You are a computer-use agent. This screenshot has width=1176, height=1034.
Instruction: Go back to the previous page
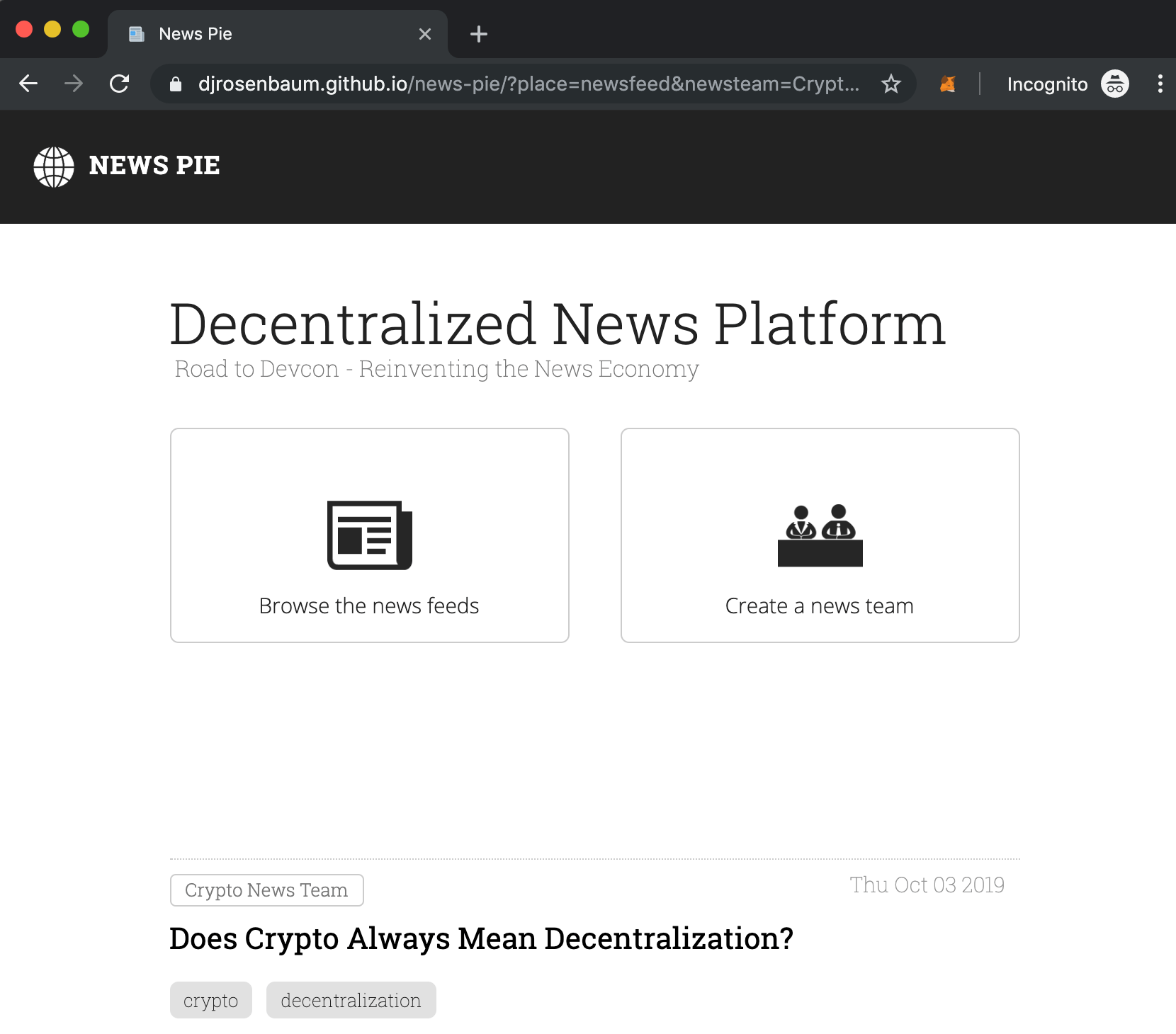click(28, 84)
